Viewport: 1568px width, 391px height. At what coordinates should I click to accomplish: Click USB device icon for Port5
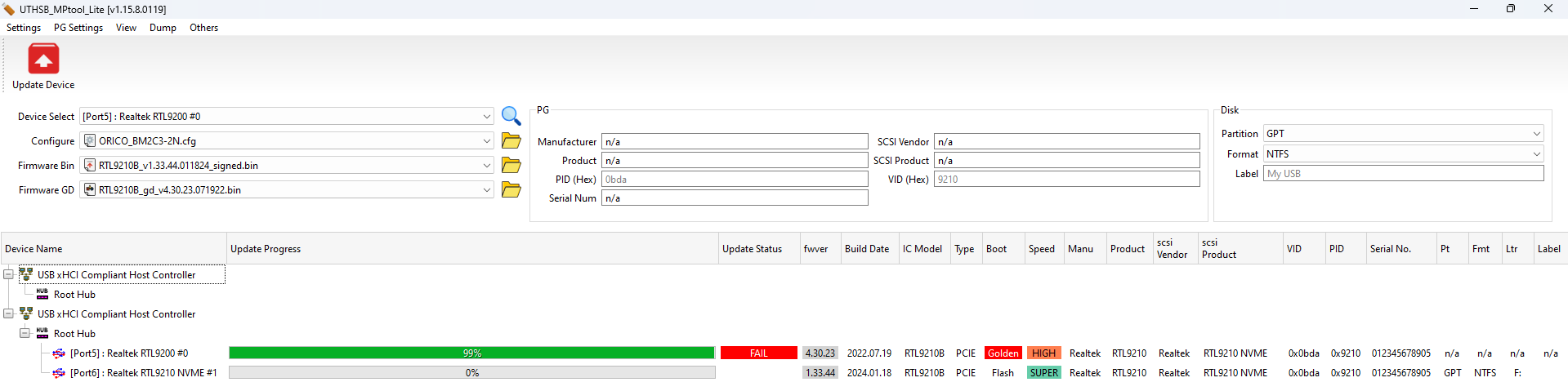[x=59, y=353]
